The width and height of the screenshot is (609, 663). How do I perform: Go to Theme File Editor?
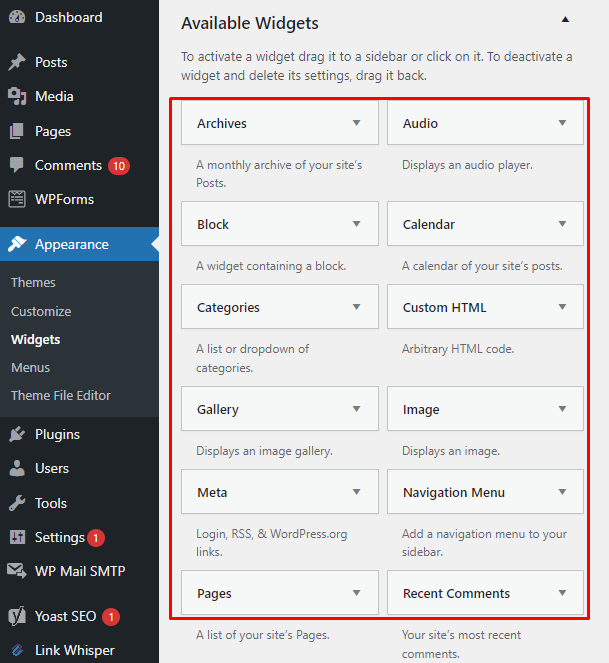61,395
